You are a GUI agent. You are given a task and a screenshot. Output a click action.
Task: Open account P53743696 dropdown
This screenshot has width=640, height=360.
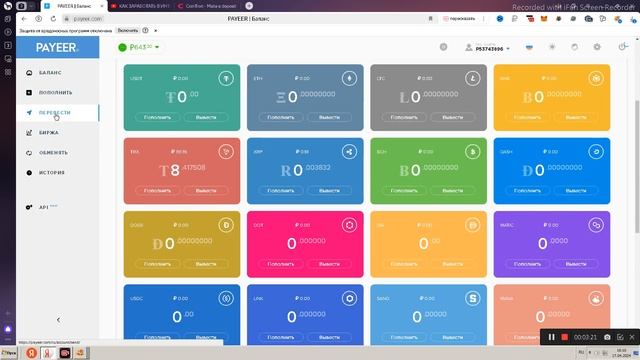click(x=488, y=48)
